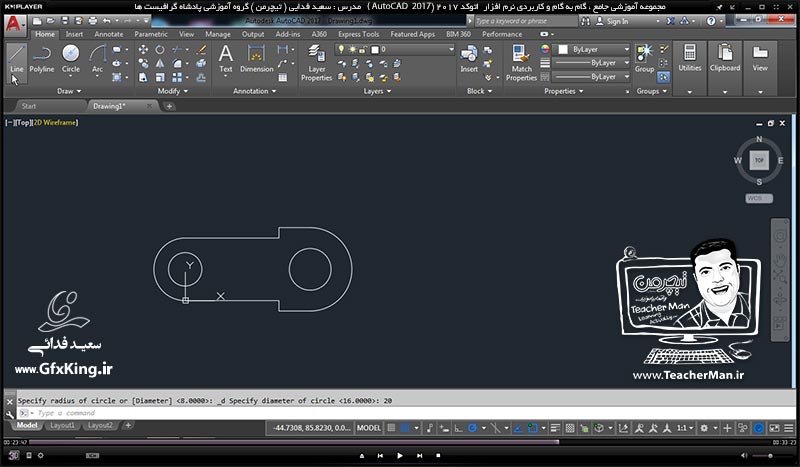Expand the Block panel dropdown
800x467 pixels.
(480, 91)
